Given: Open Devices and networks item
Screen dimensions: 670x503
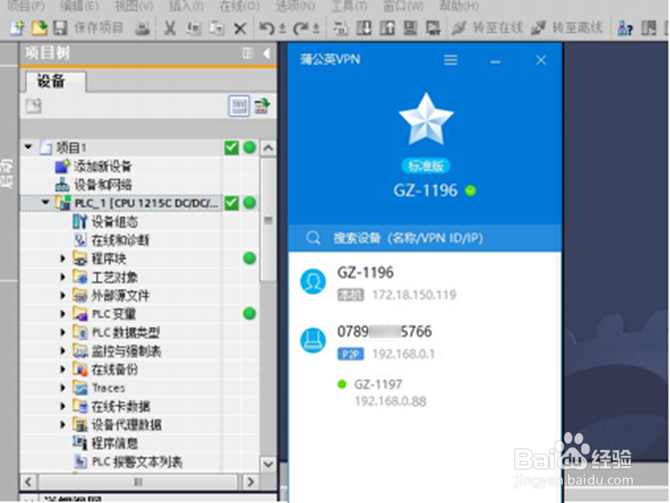Looking at the screenshot, I should 94,185.
